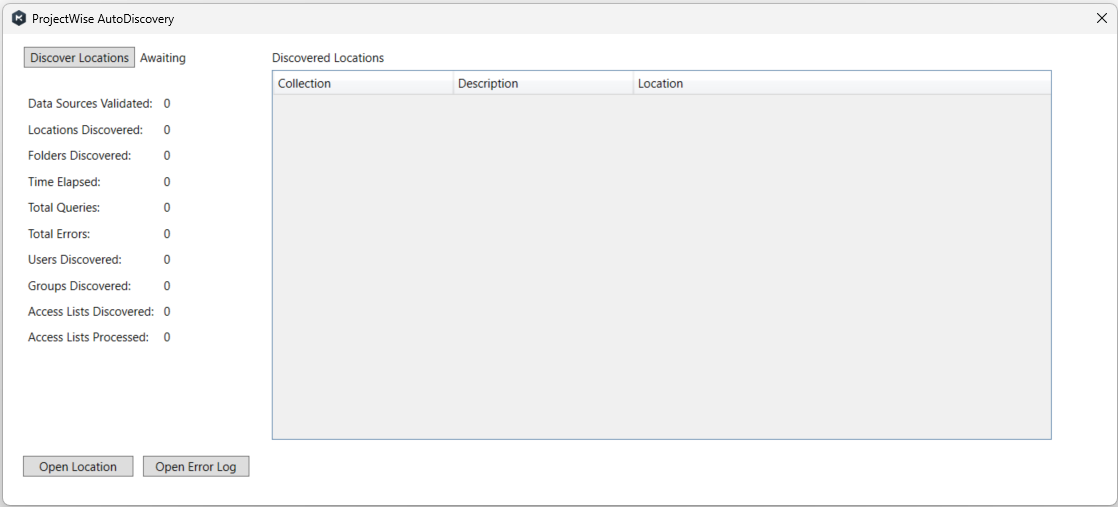The image size is (1118, 507).
Task: Click the Groups Discovered label
Action: [79, 286]
